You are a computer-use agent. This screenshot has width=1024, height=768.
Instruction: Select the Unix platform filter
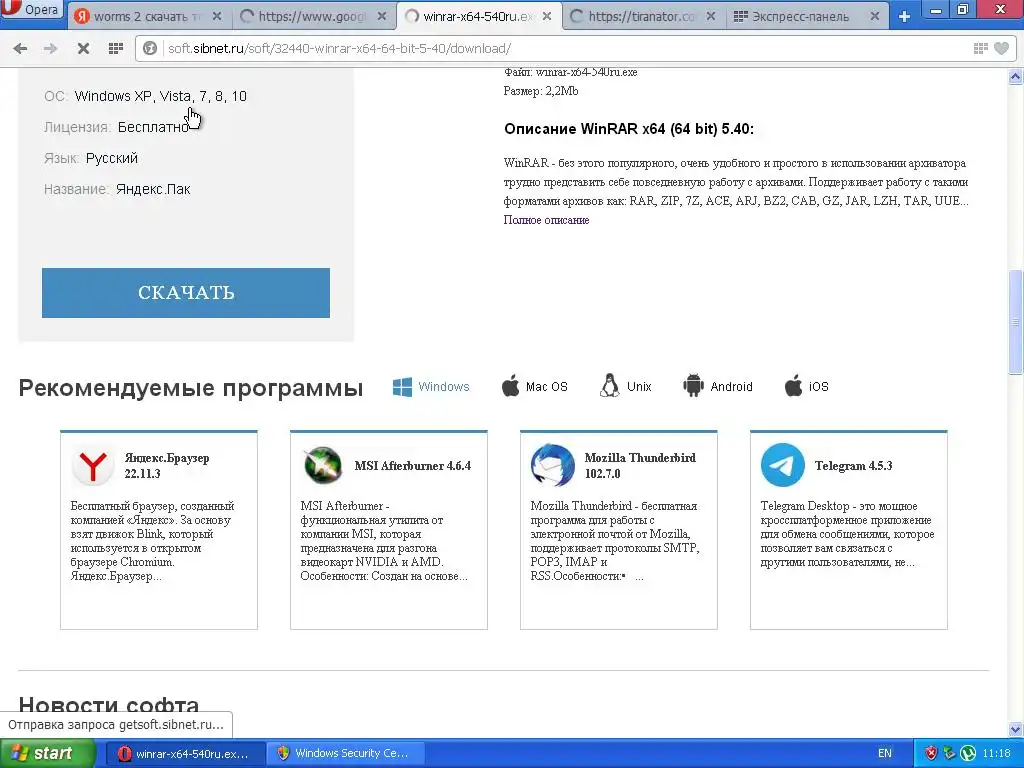pos(626,387)
